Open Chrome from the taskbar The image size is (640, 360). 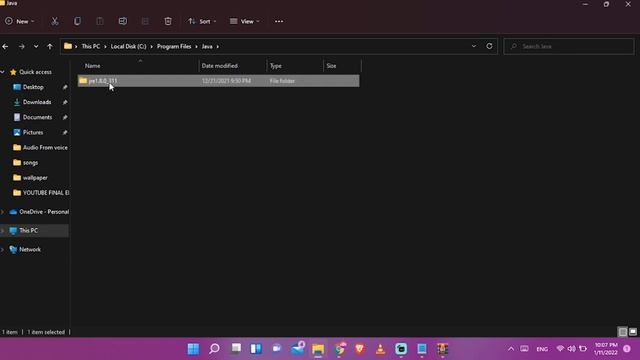pyautogui.click(x=339, y=349)
